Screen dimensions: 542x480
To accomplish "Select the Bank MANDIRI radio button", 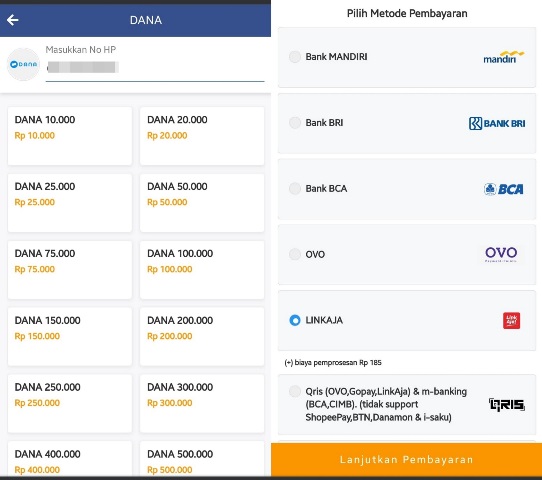I will (295, 57).
